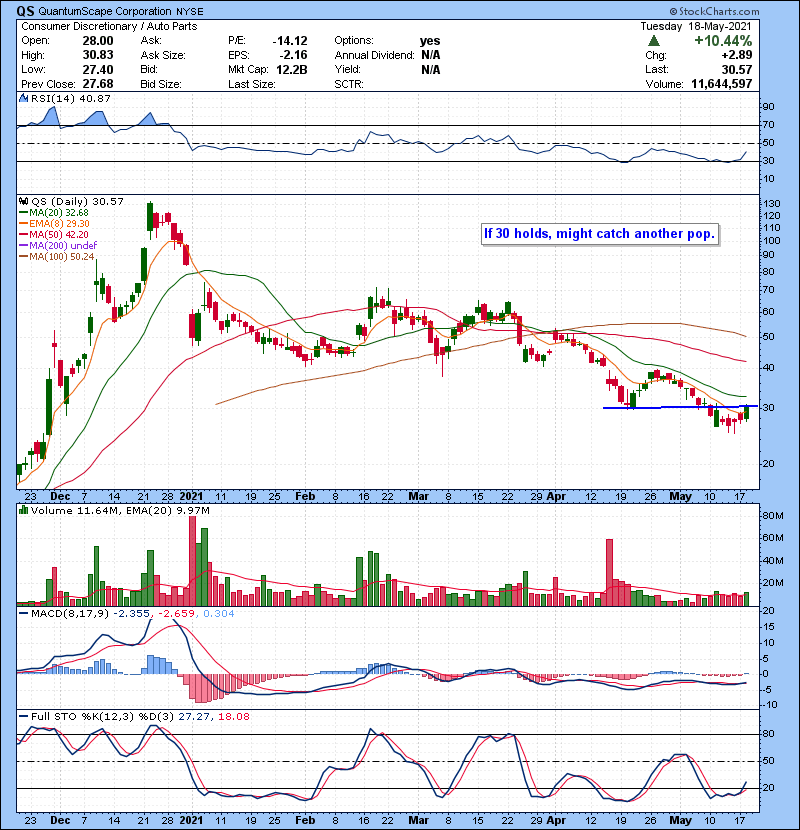Click the MACD histogram value 0.304

[219, 614]
